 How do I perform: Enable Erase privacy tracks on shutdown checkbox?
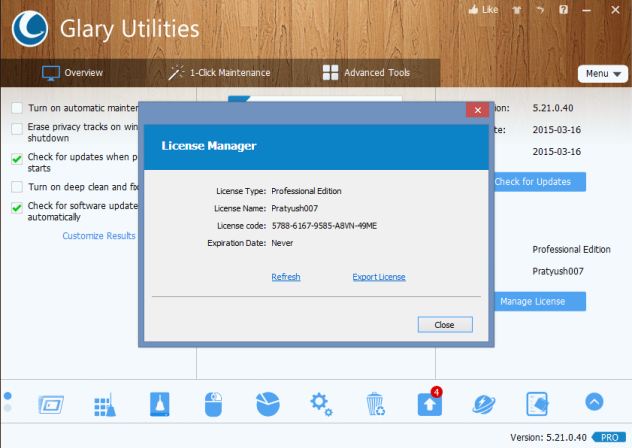[17, 129]
